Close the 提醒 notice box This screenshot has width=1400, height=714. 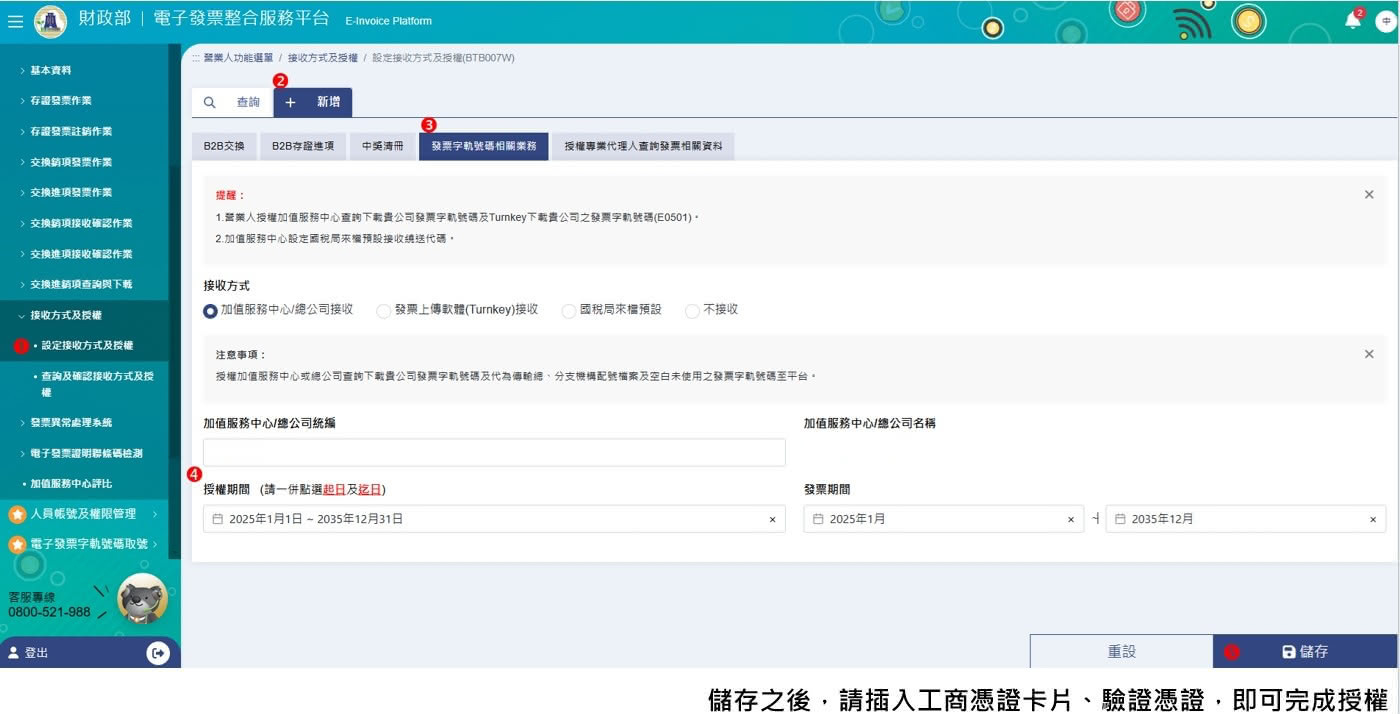[1369, 195]
